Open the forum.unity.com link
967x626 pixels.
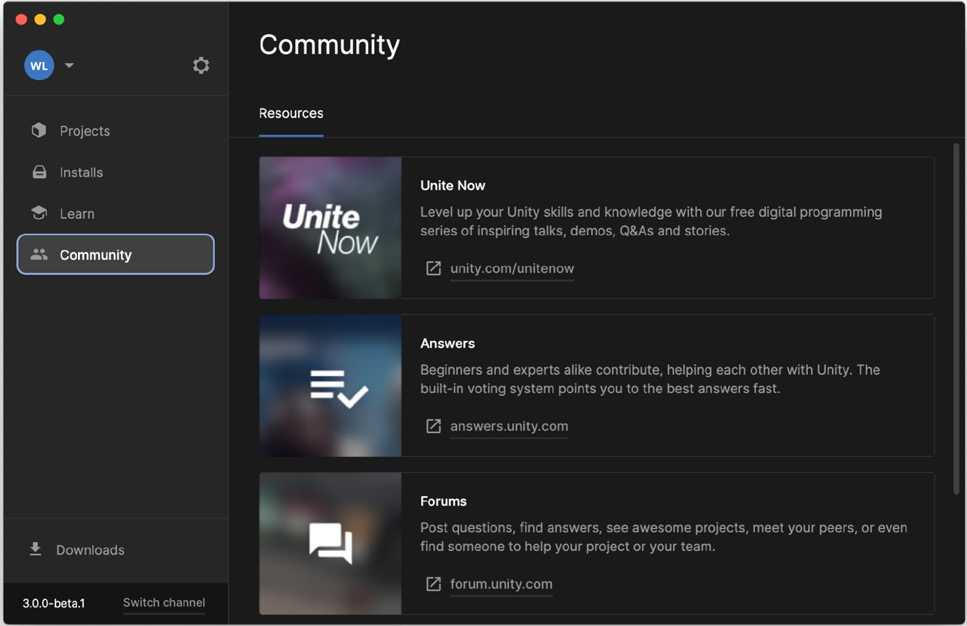(501, 584)
